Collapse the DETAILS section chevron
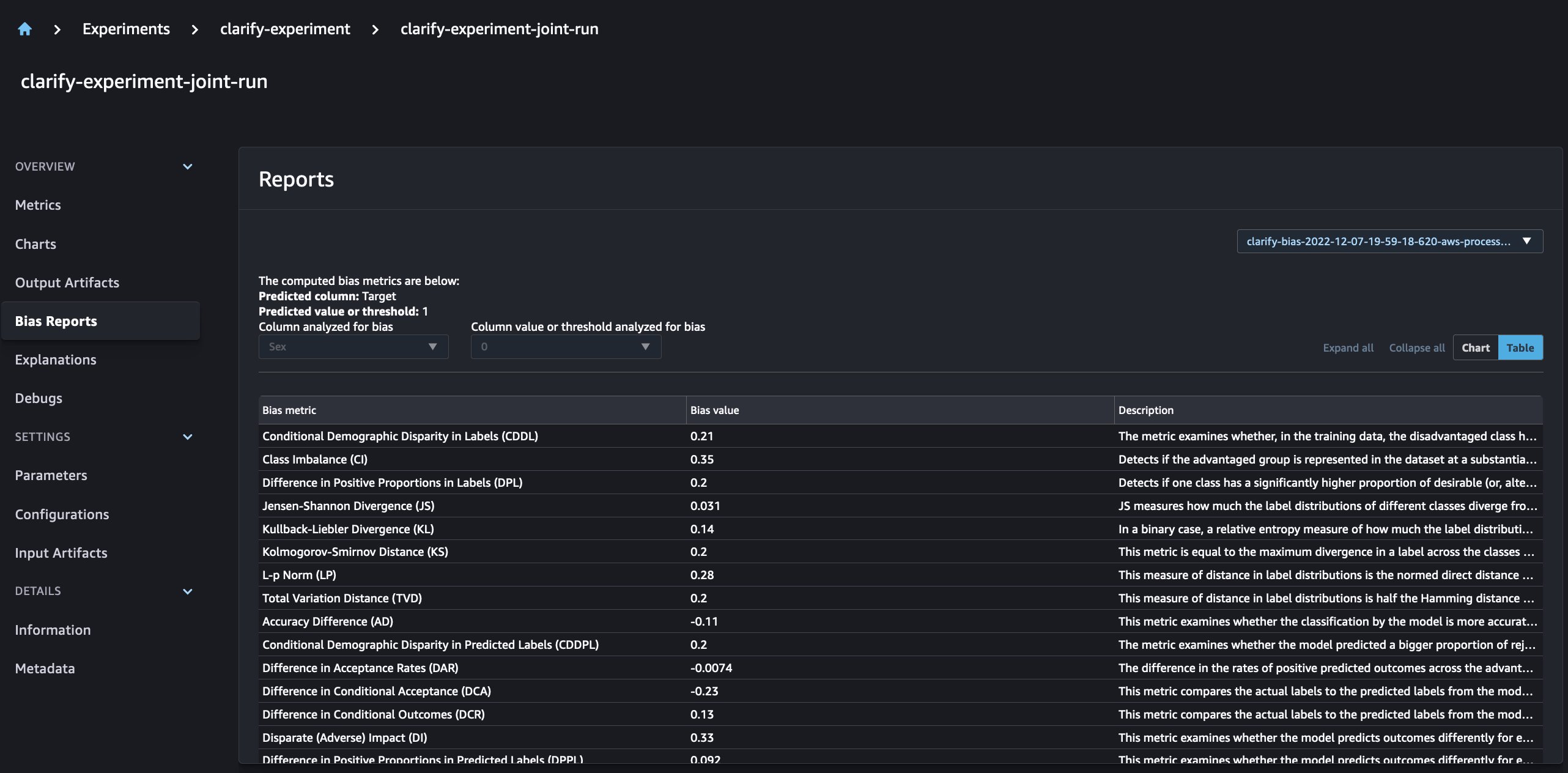Screen dimensions: 1568x773 click(188, 591)
